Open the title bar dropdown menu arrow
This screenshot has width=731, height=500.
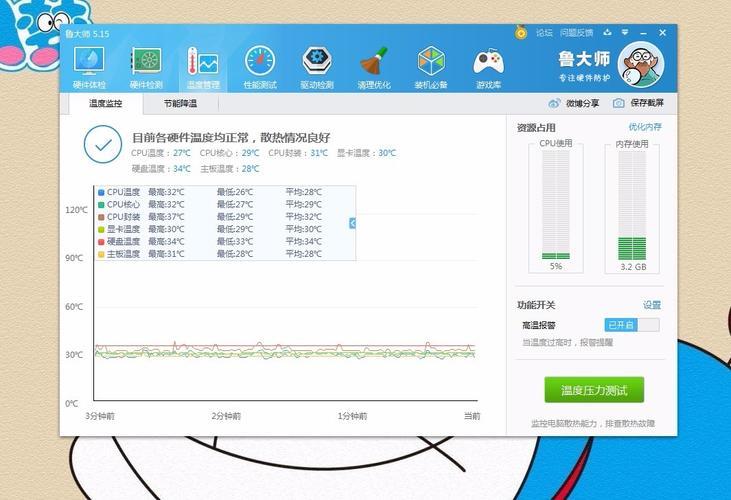coord(625,32)
